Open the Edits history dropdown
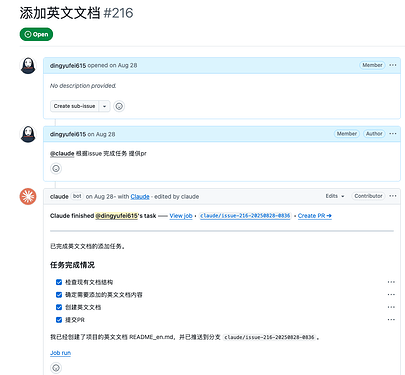This screenshot has width=405, height=375. pyautogui.click(x=335, y=196)
